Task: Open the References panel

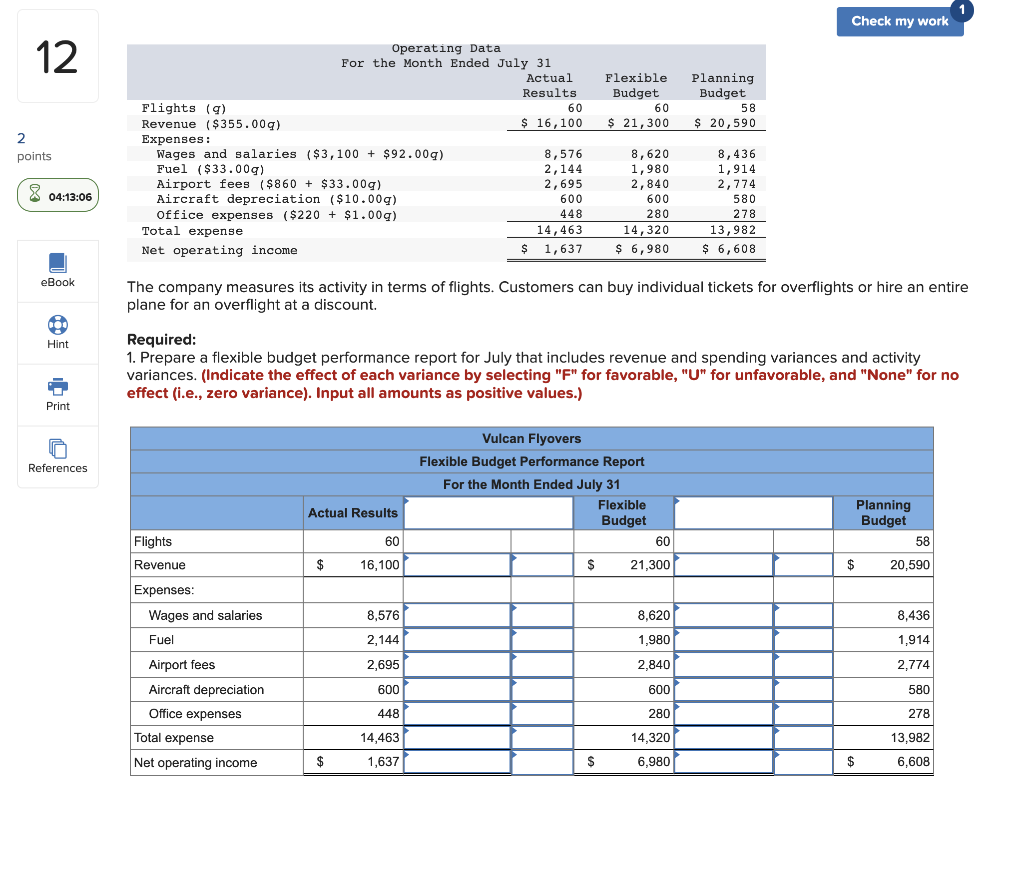Action: tap(57, 456)
